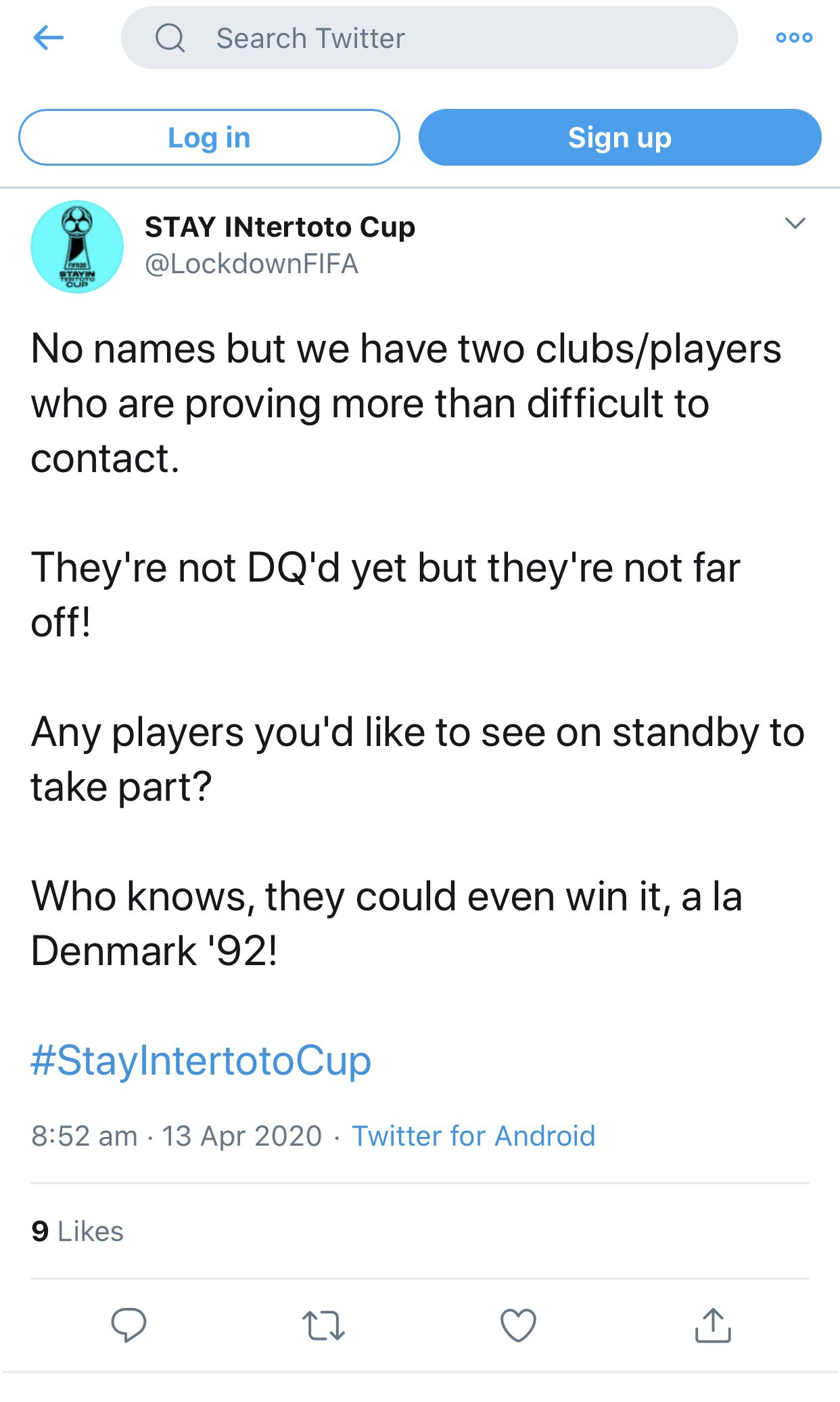Open the three-dot more options menu
The height and width of the screenshot is (1402, 840).
coord(794,38)
